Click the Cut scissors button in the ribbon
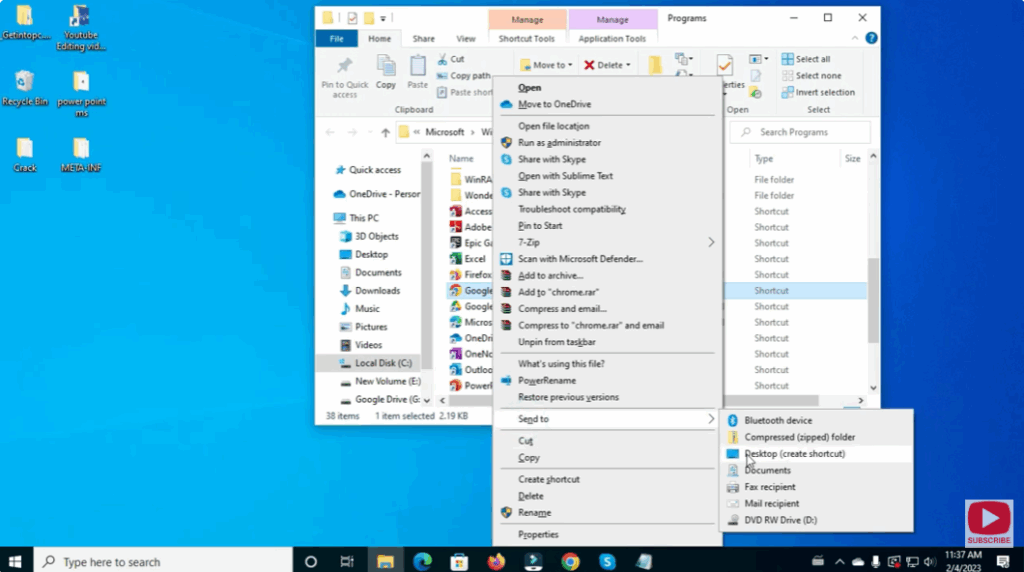1024x572 pixels. [451, 59]
